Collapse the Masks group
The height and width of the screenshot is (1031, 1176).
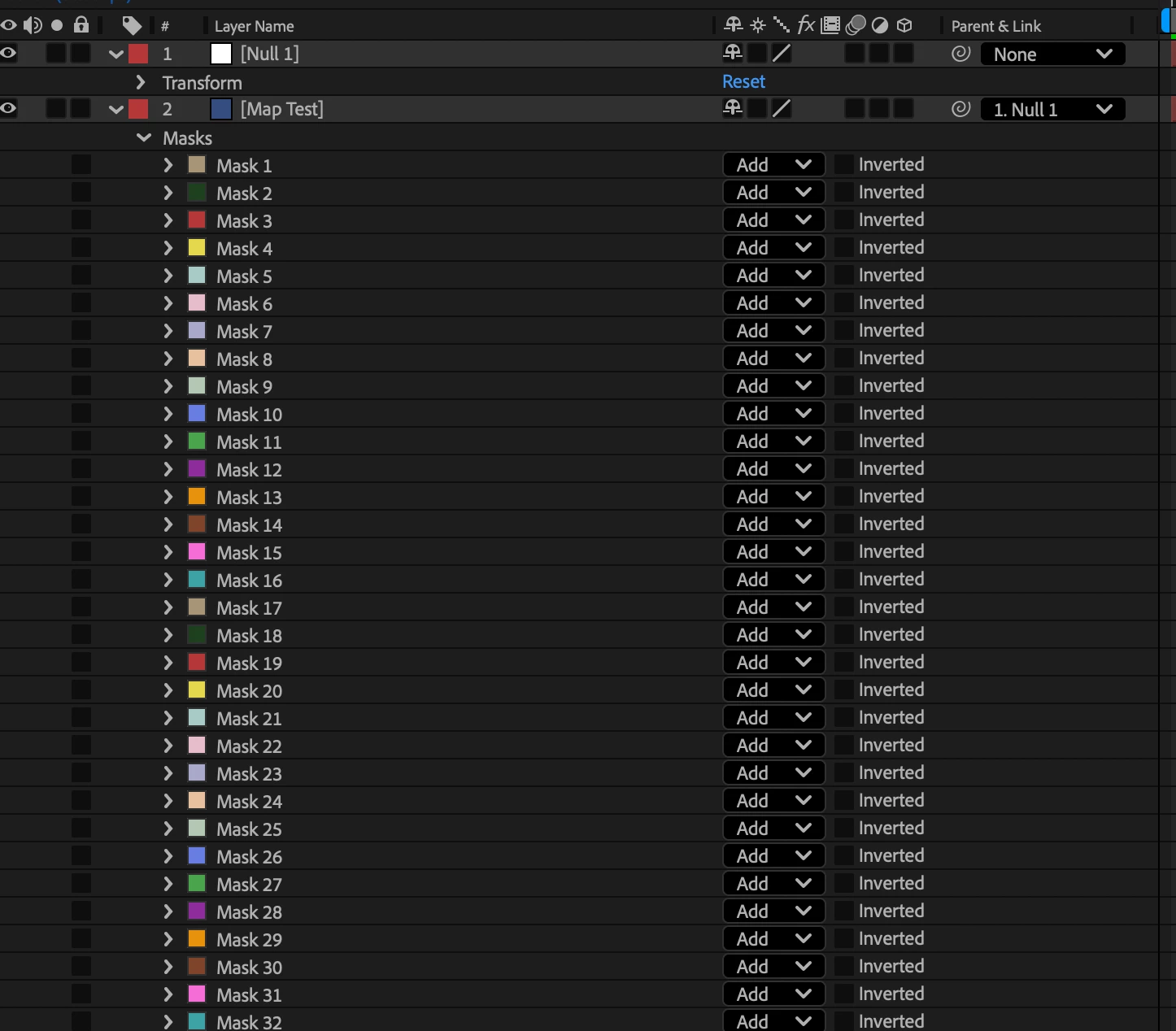[144, 137]
